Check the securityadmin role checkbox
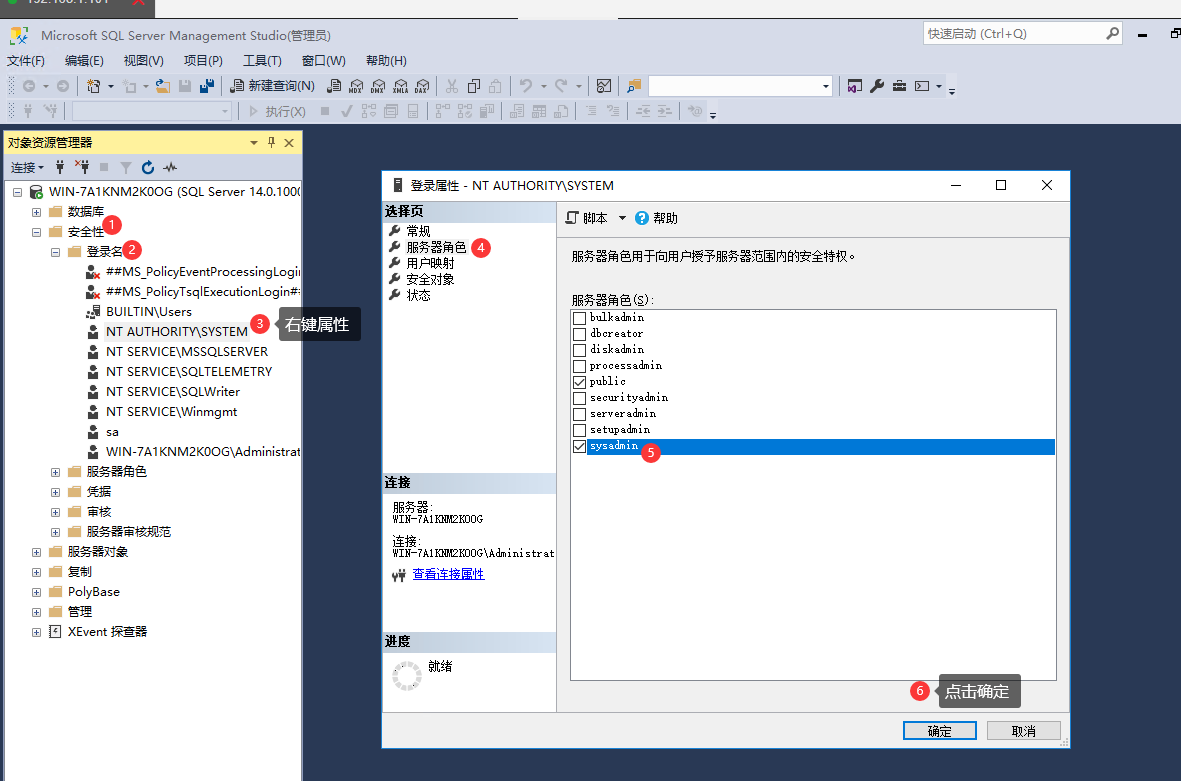 pos(579,398)
